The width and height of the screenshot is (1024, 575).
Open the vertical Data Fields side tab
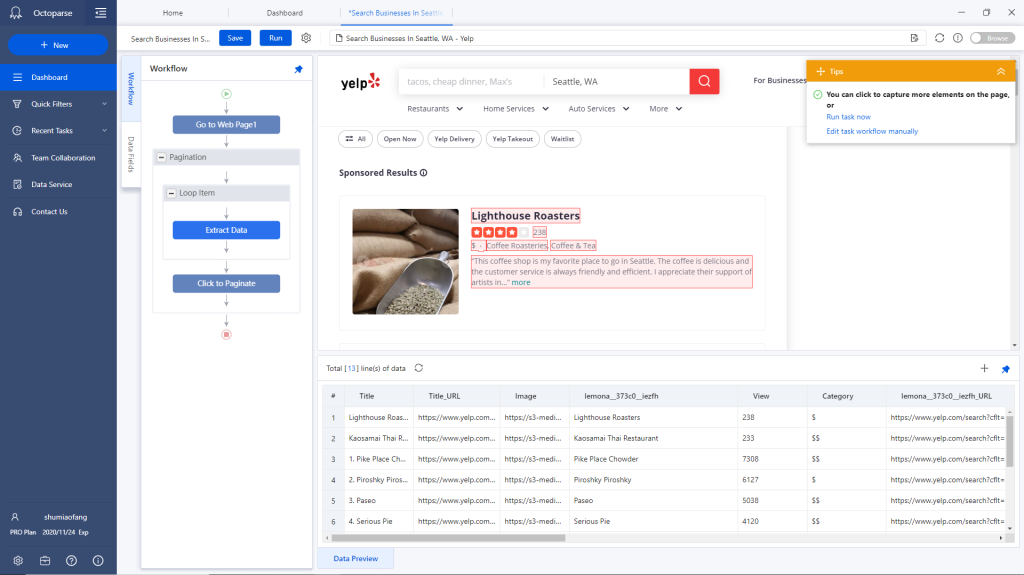coord(131,154)
